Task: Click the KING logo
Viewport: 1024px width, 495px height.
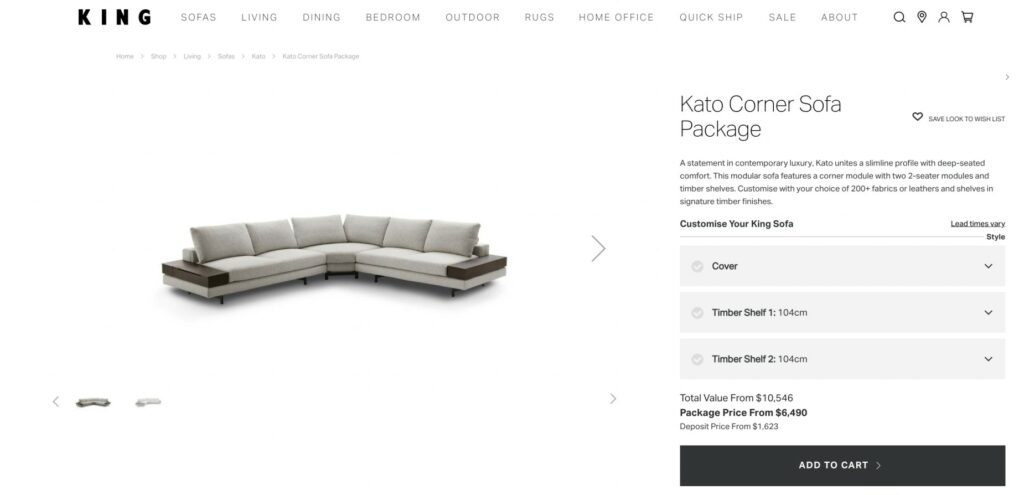Action: (114, 17)
